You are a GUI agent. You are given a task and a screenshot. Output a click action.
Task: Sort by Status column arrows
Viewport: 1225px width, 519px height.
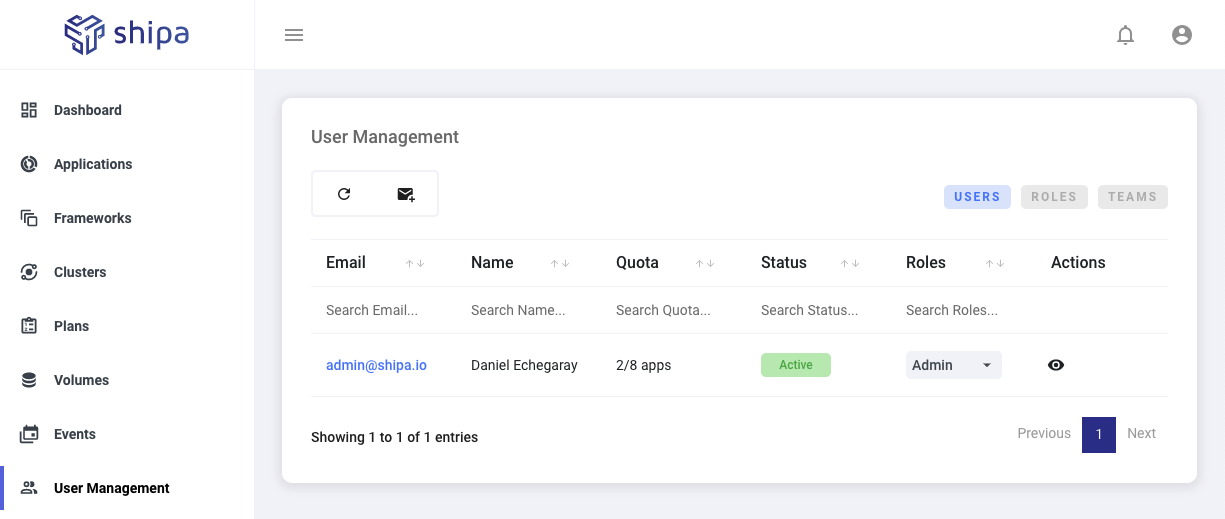click(850, 263)
